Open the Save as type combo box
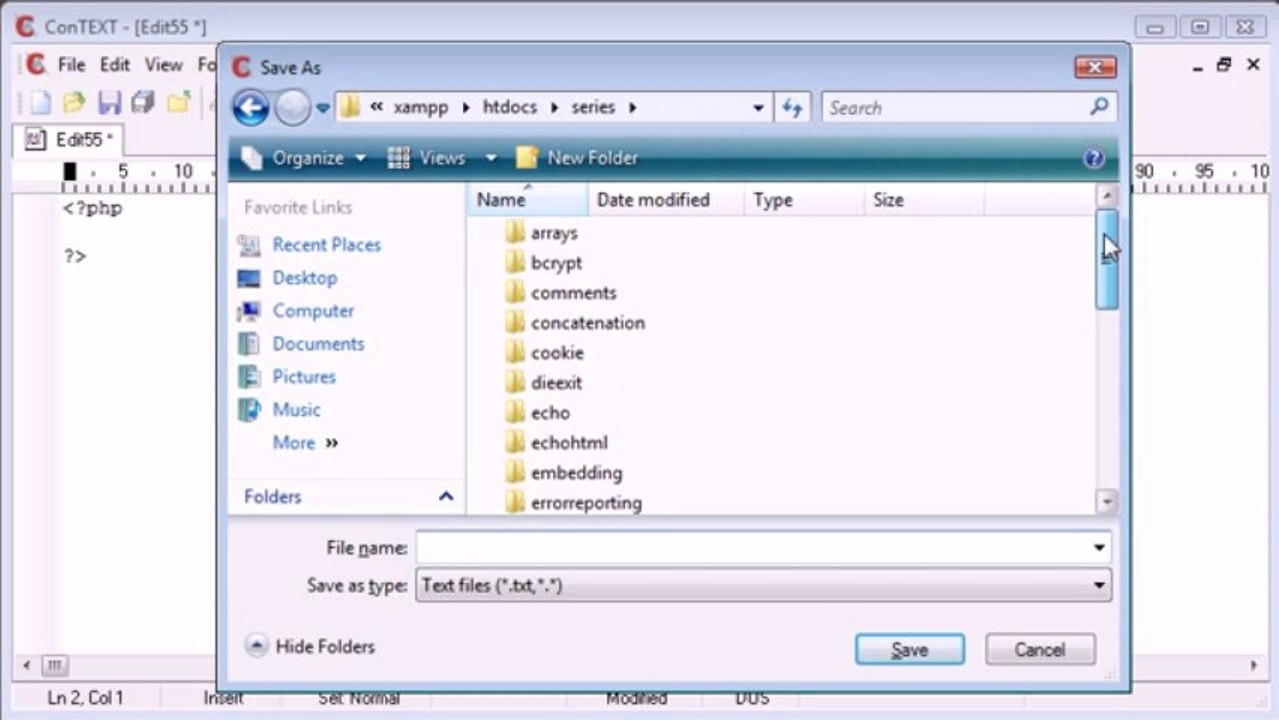The height and width of the screenshot is (720, 1279). pos(763,586)
